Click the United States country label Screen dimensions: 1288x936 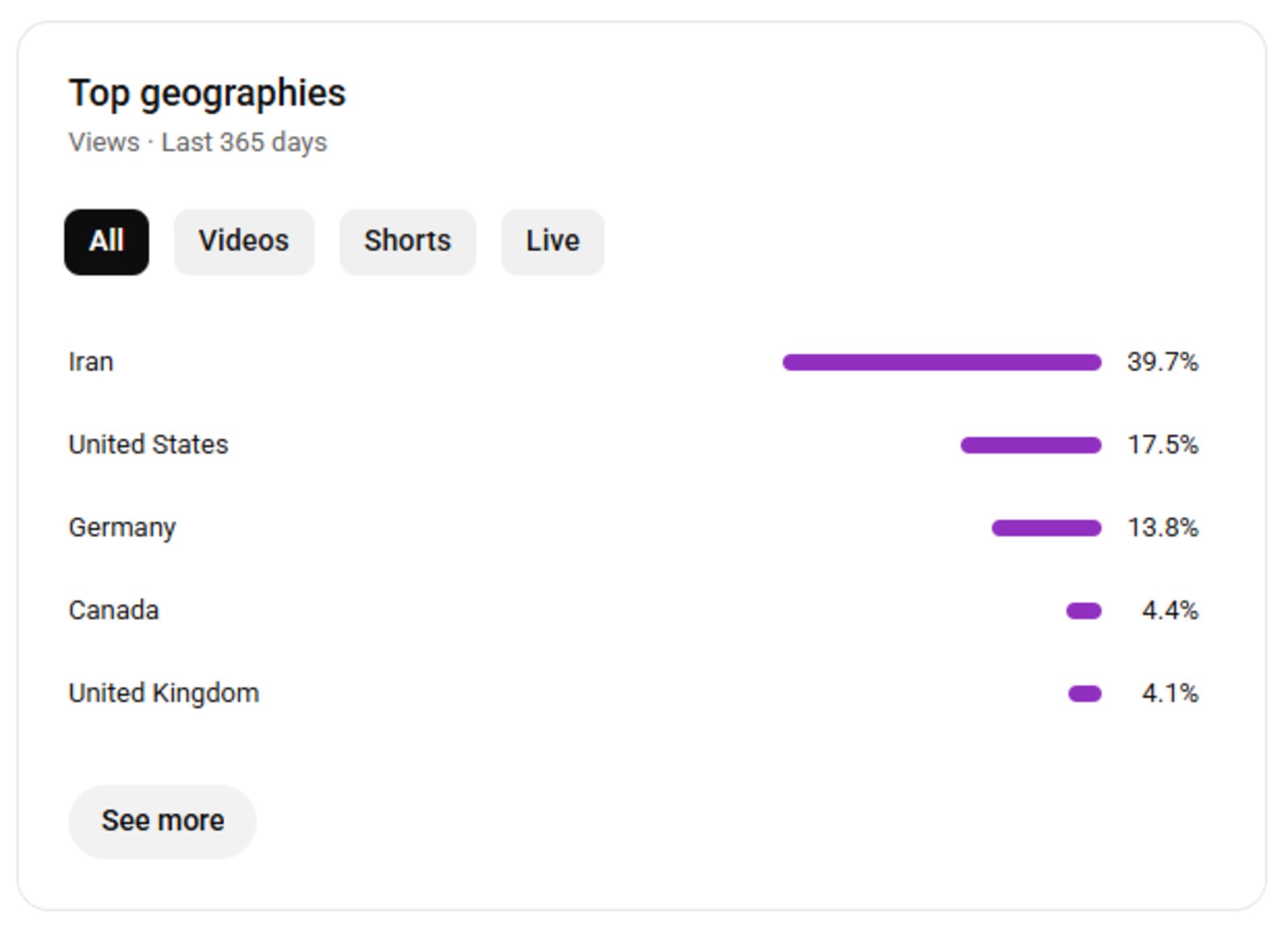(148, 445)
